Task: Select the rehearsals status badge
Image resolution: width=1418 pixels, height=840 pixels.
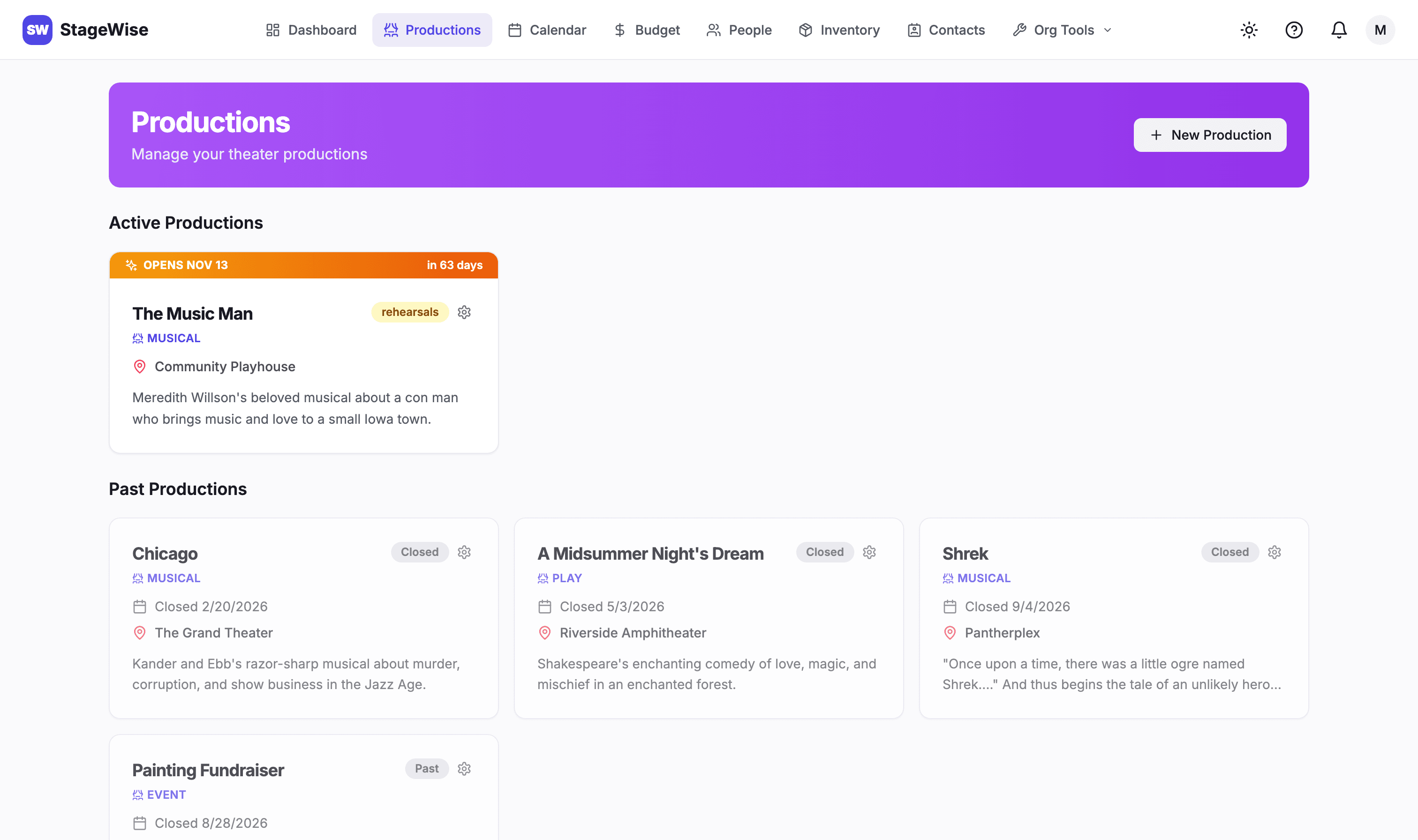Action: pos(410,313)
